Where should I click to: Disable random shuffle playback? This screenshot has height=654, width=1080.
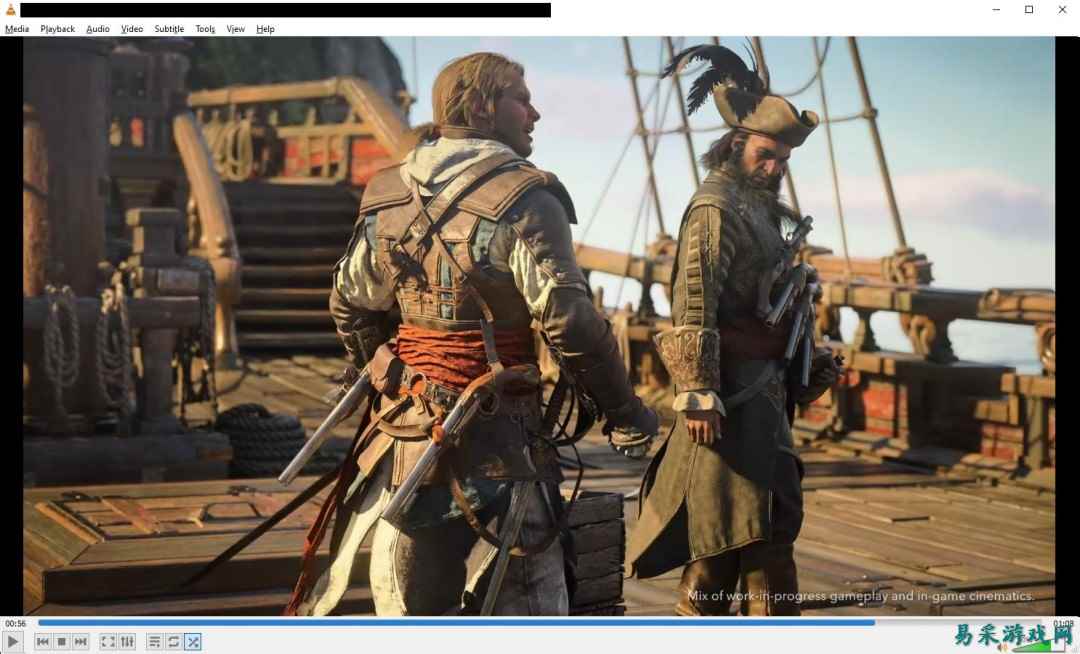(193, 642)
